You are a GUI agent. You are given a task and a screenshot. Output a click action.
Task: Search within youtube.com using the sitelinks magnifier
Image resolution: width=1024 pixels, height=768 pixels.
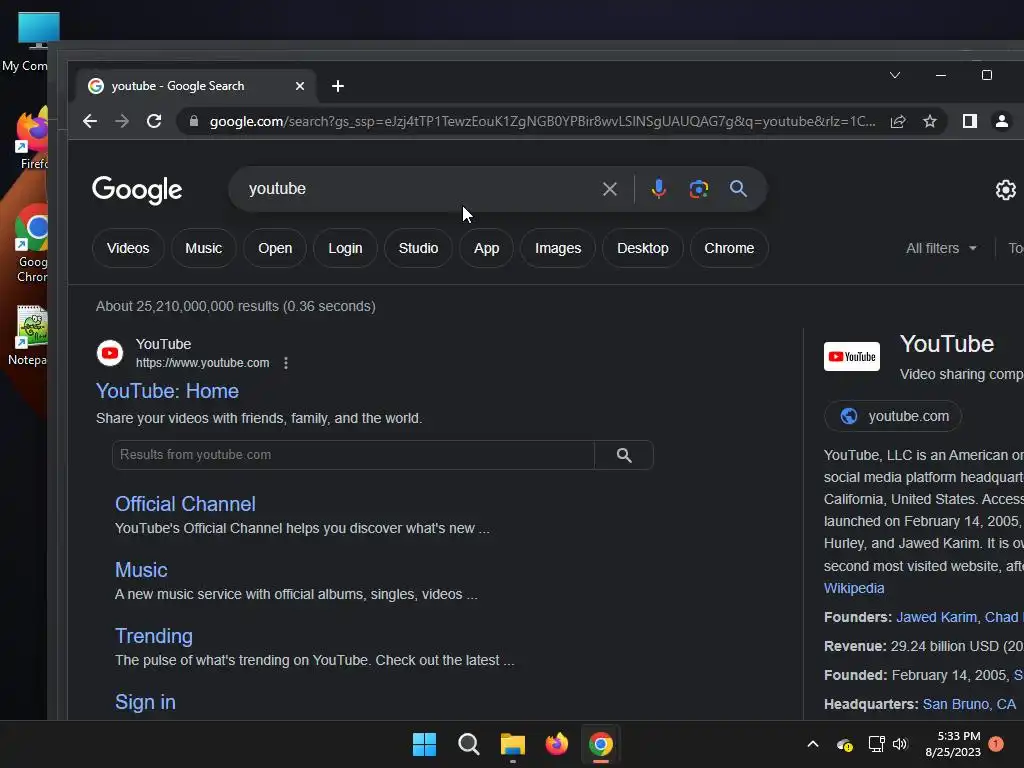pos(624,455)
